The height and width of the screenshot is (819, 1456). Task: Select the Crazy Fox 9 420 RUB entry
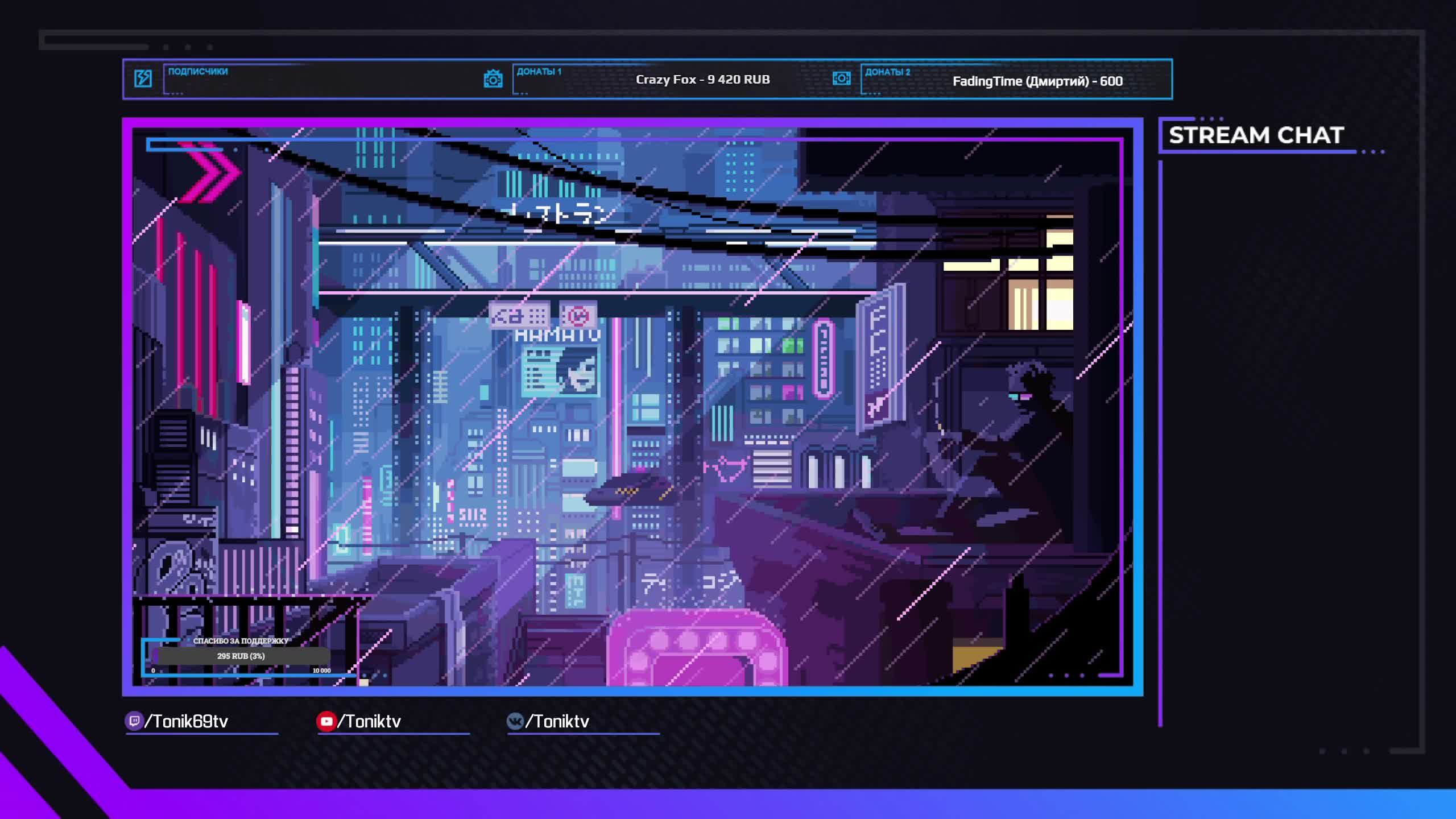pyautogui.click(x=702, y=80)
